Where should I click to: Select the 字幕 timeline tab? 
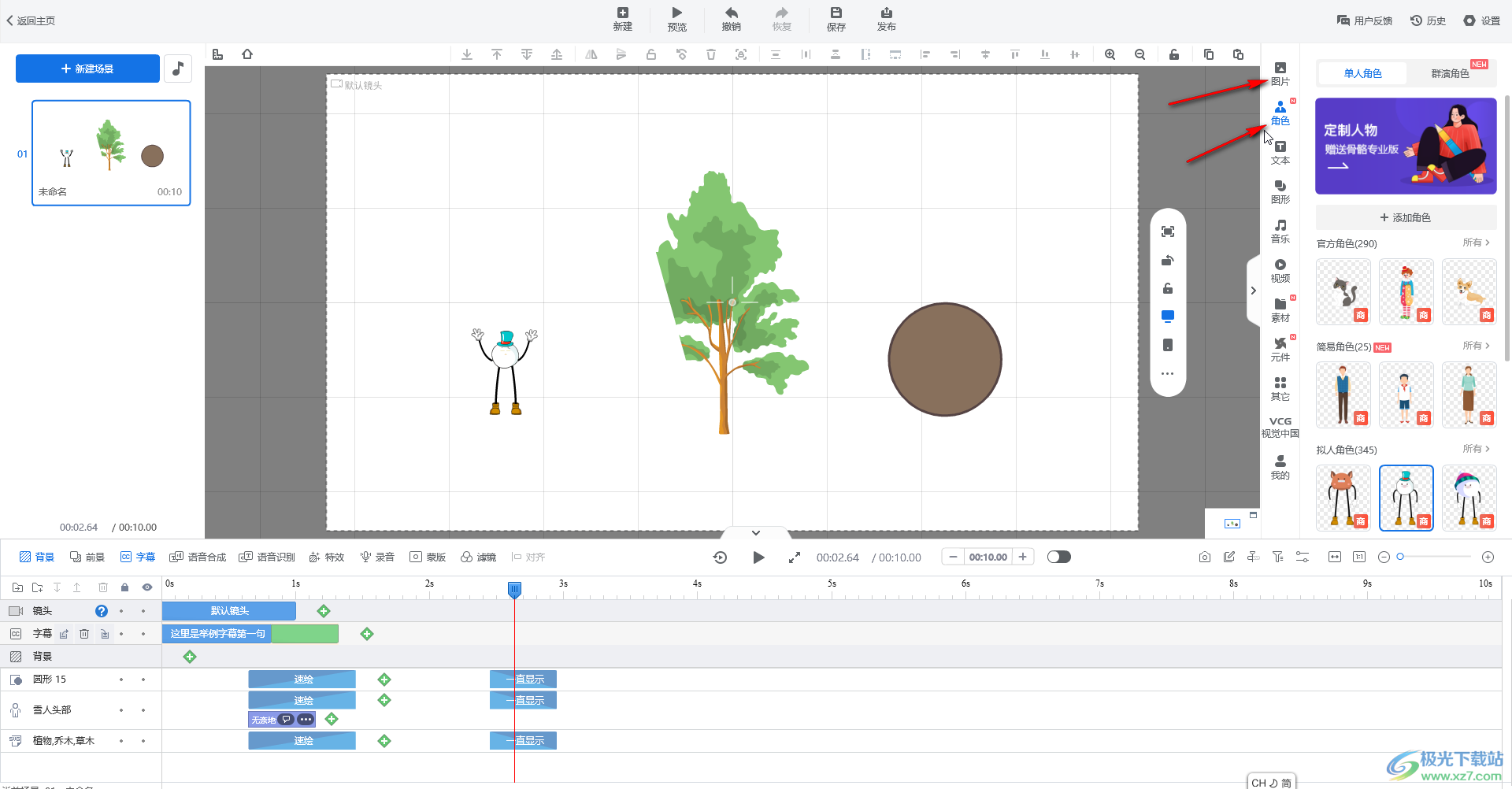point(138,557)
